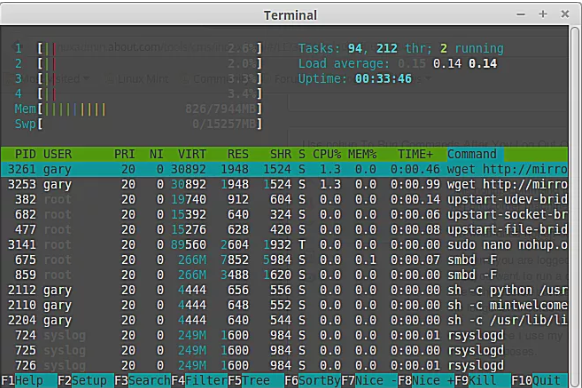Click the F1 Help function key label

pyautogui.click(x=22, y=381)
